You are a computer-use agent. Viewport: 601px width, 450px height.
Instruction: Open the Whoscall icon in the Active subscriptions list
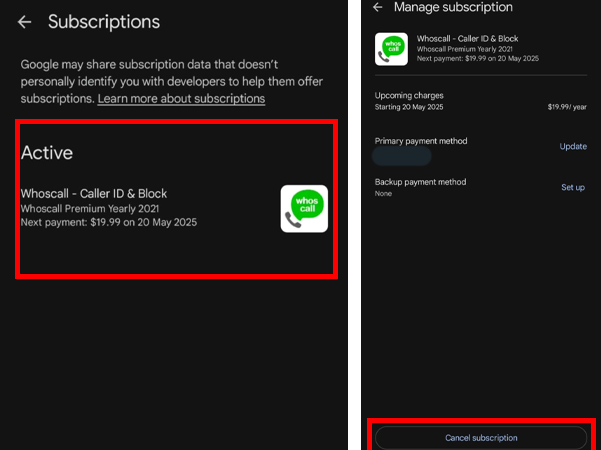tap(304, 209)
